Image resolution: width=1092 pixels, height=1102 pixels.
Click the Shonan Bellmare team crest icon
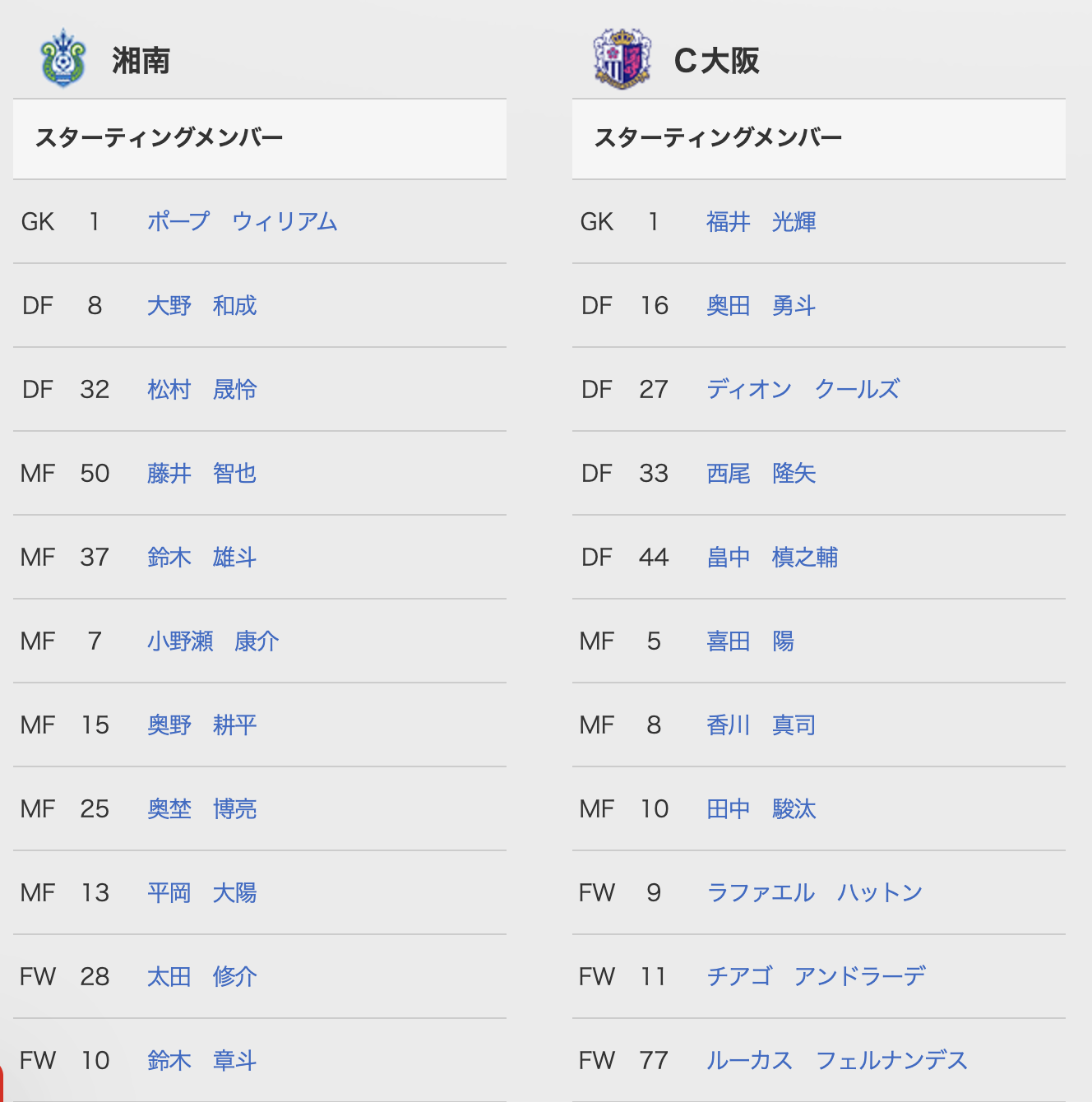63,58
